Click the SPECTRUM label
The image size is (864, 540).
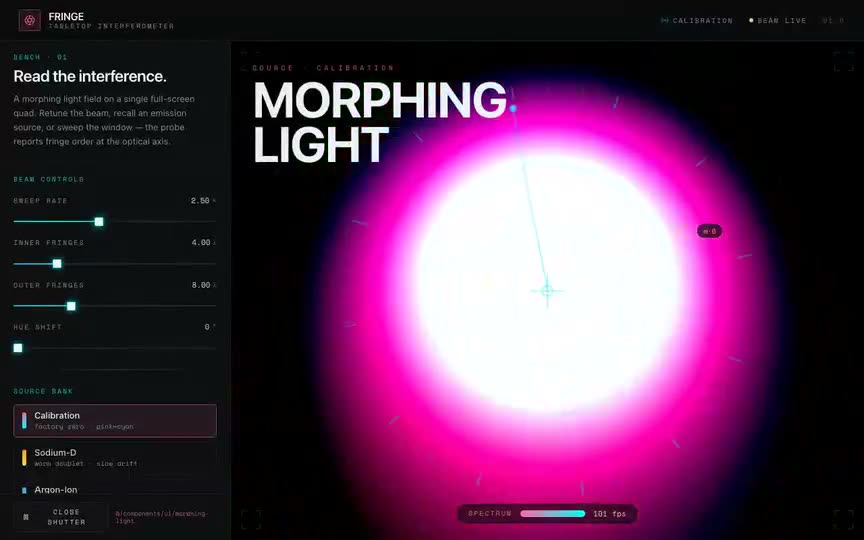[490, 514]
